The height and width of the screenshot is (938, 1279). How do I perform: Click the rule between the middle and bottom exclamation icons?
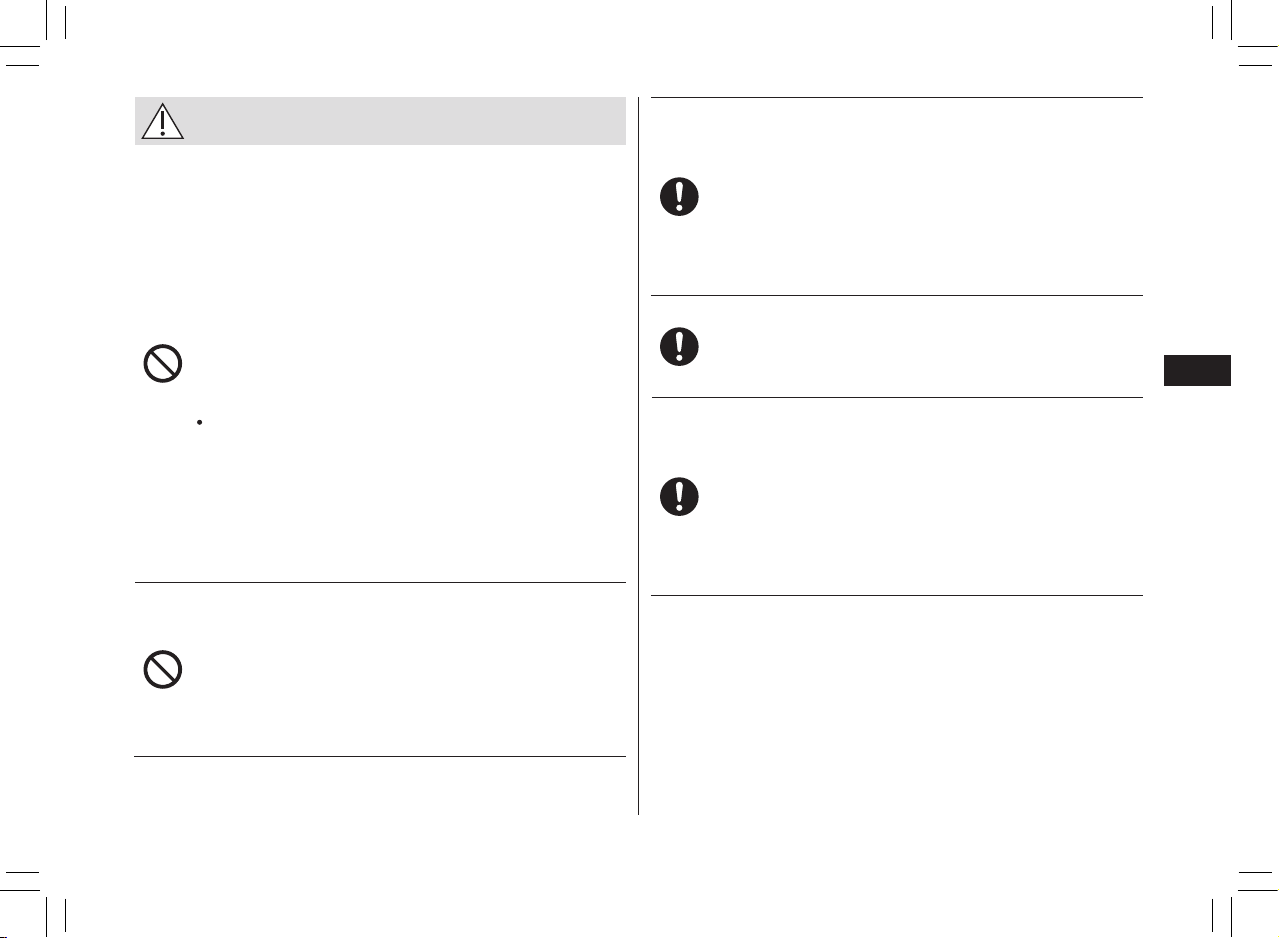click(x=897, y=397)
